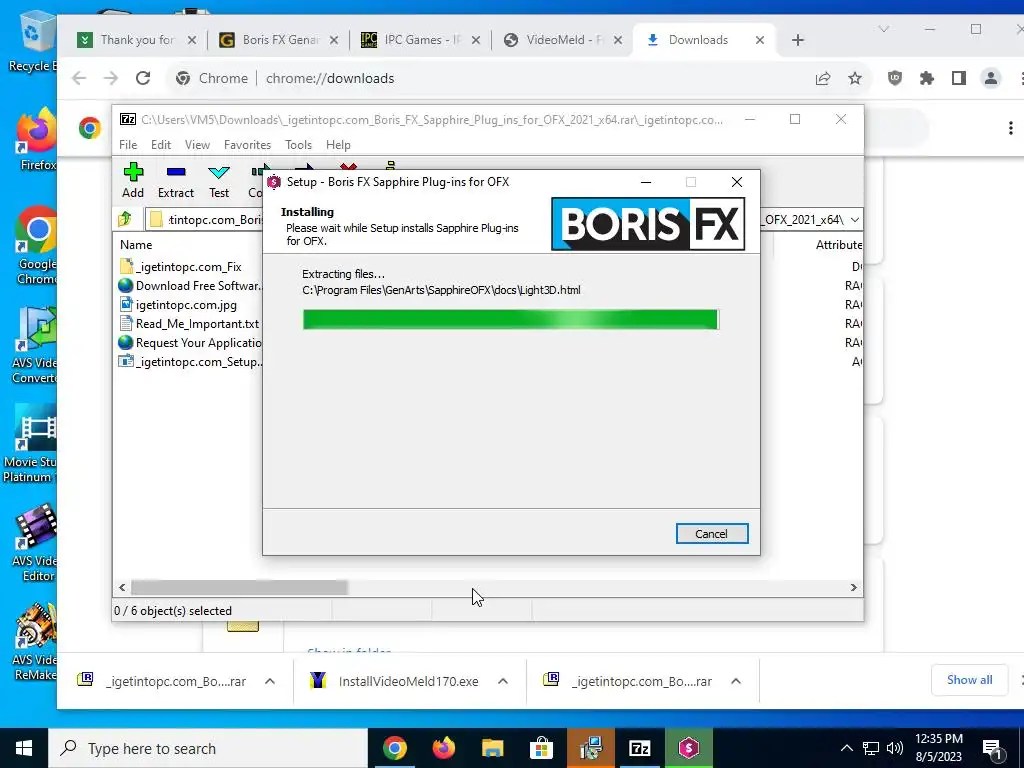Viewport: 1024px width, 768px height.
Task: Switch to the IPC Games tab
Action: click(421, 40)
